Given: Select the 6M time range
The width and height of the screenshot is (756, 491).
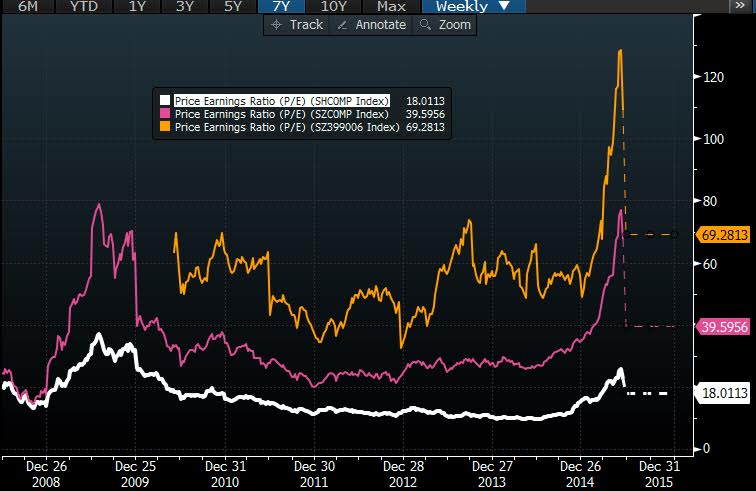Looking at the screenshot, I should pyautogui.click(x=21, y=6).
